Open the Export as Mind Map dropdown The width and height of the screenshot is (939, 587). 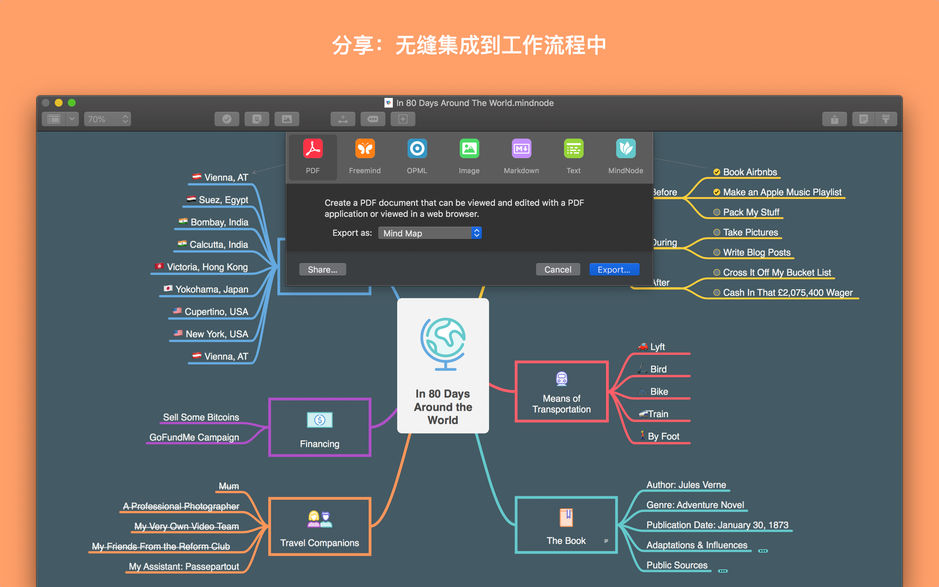430,233
